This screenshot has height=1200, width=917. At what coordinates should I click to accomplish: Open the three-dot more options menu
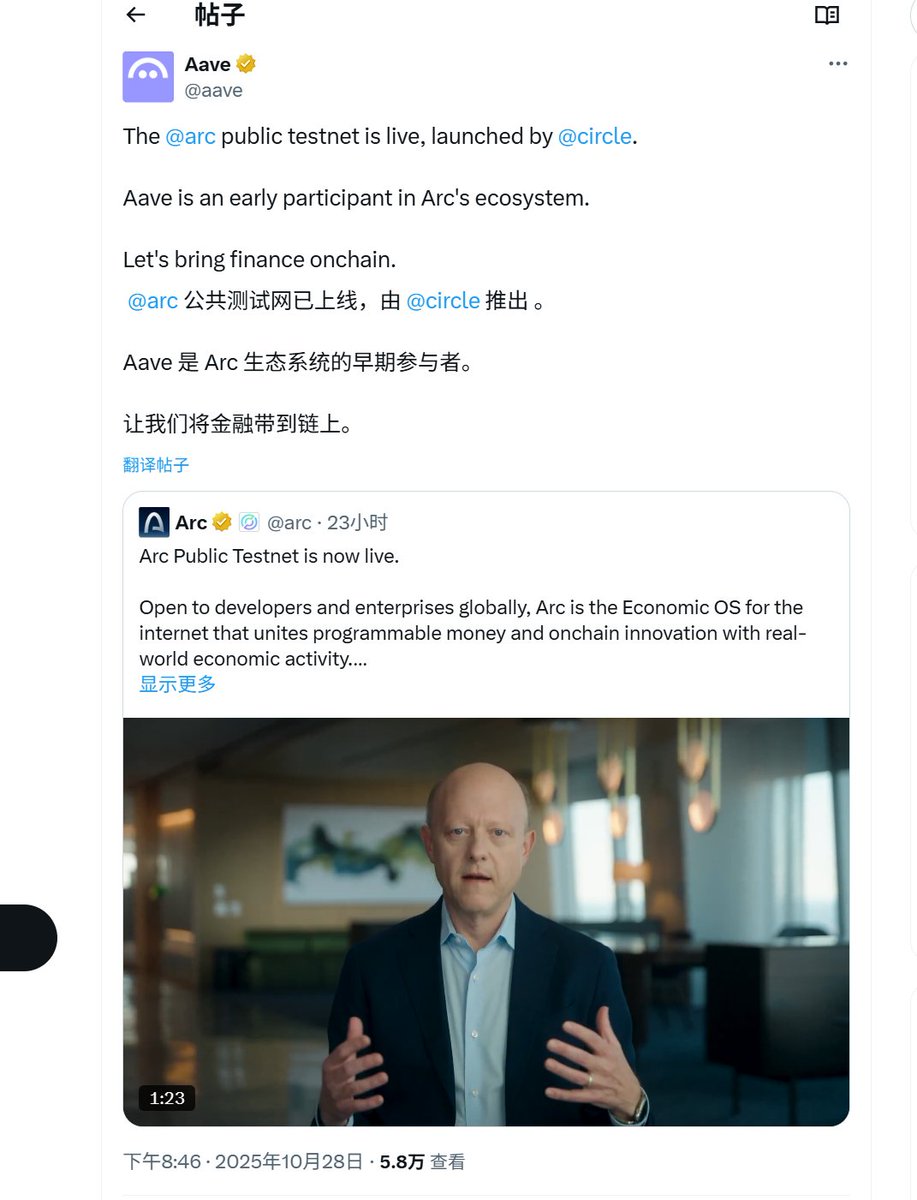coord(838,64)
